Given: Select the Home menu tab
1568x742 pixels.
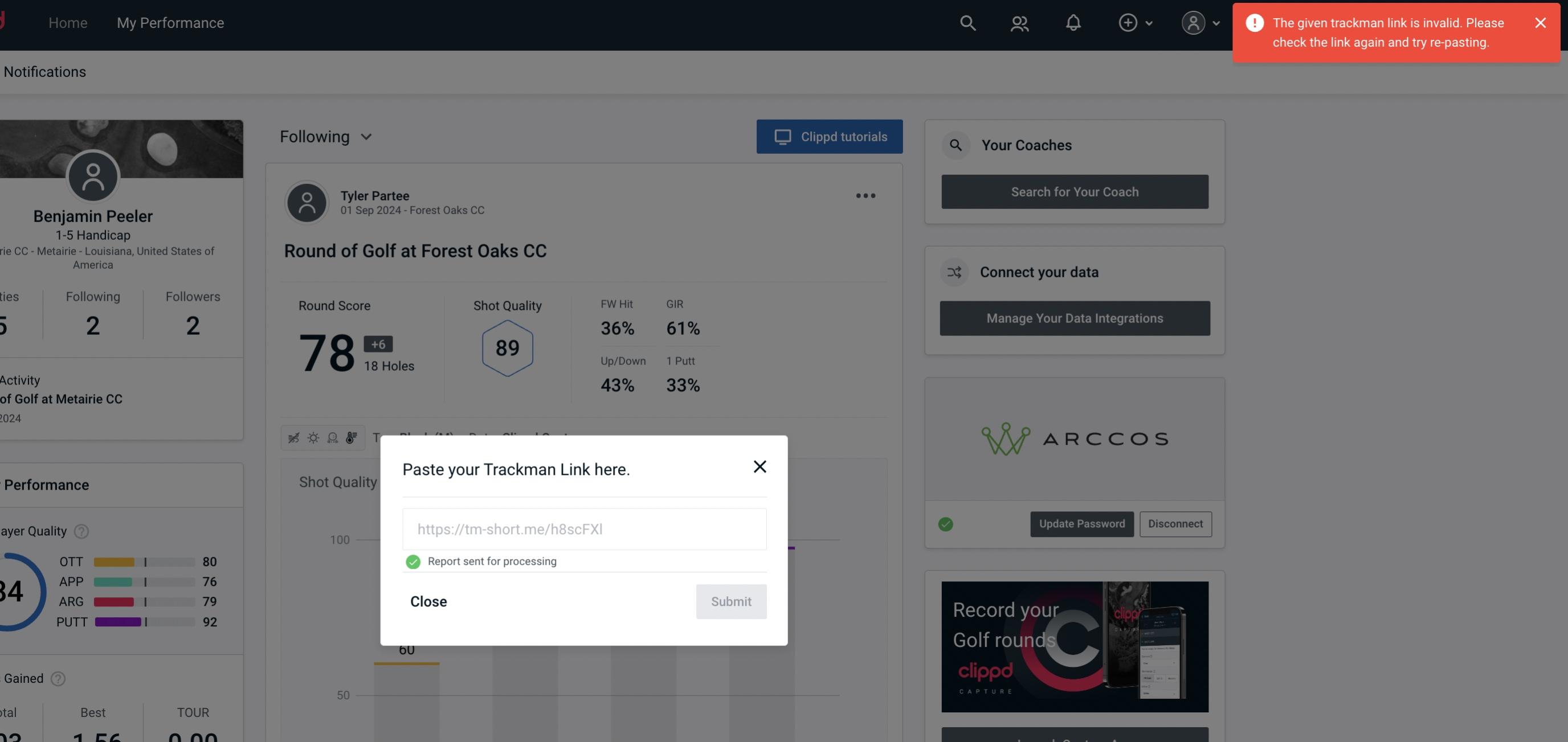Looking at the screenshot, I should [x=68, y=22].
